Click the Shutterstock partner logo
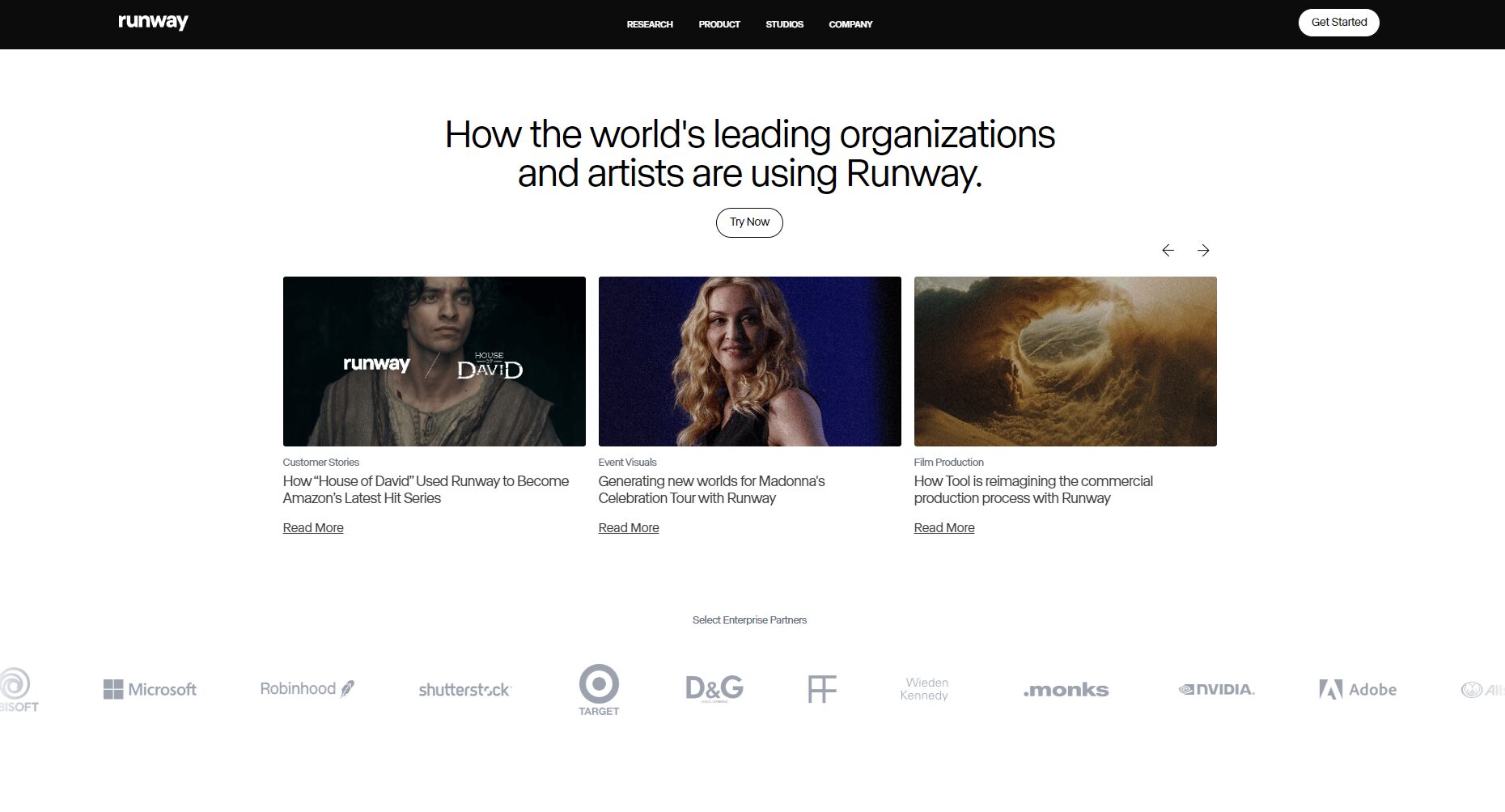Viewport: 1505px width, 812px height. (464, 690)
